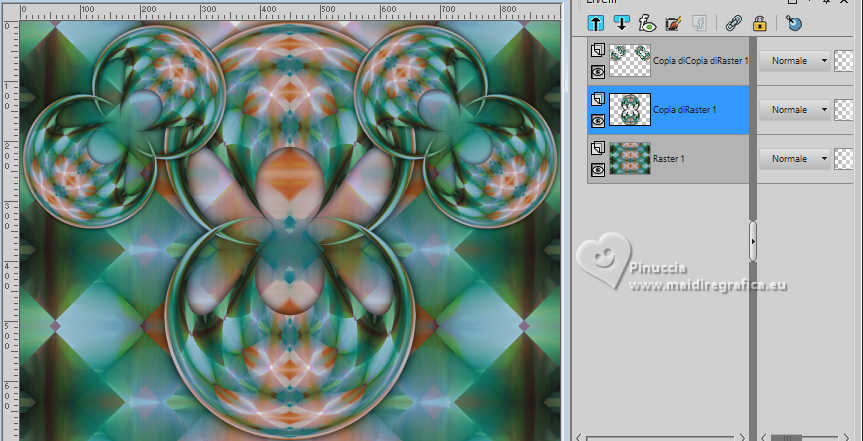This screenshot has width=863, height=441.
Task: Click the move layer down arrow icon
Action: (622, 23)
